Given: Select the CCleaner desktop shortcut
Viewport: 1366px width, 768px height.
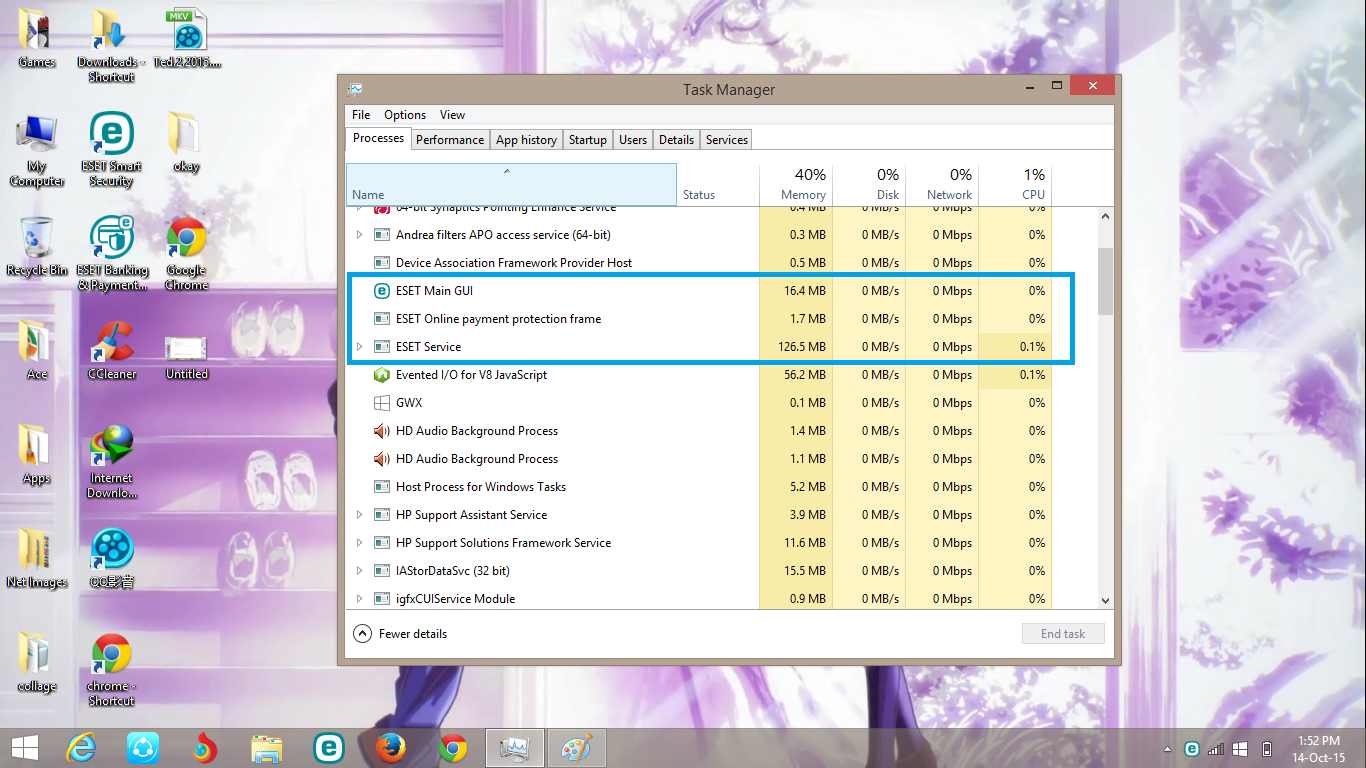Looking at the screenshot, I should pyautogui.click(x=111, y=350).
